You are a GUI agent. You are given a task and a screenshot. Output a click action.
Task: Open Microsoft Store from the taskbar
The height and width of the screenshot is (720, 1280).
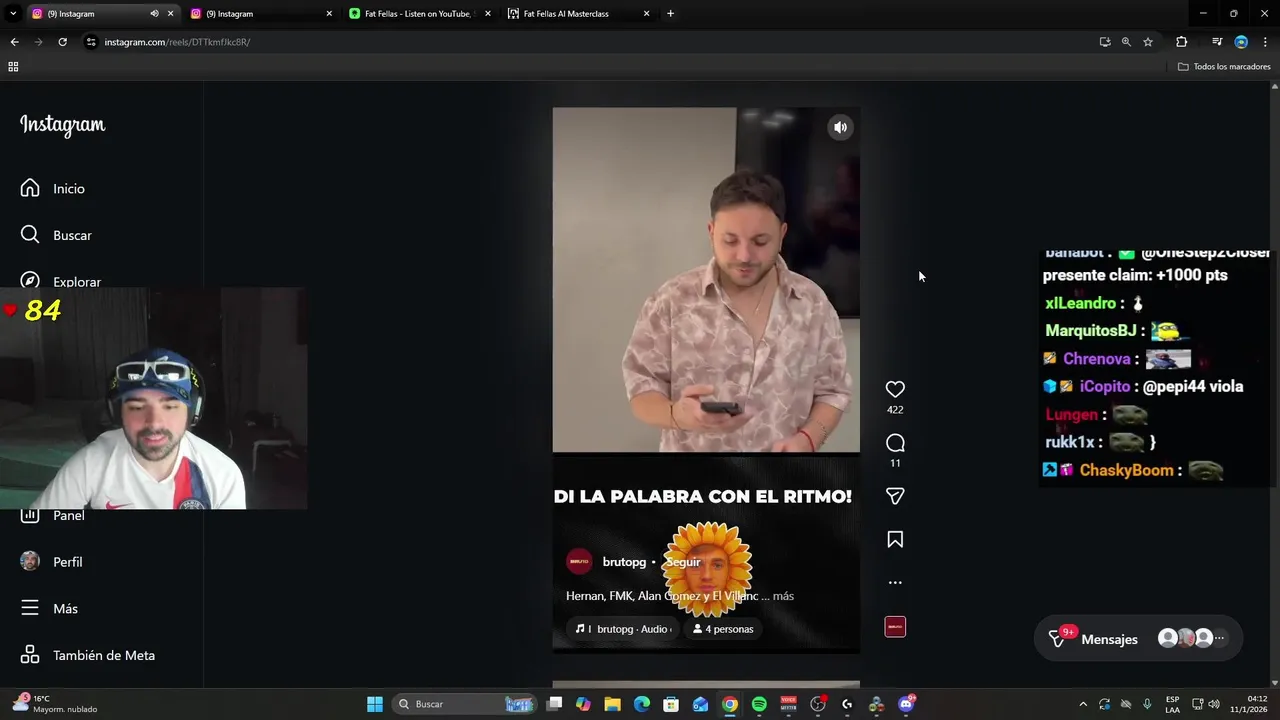671,704
